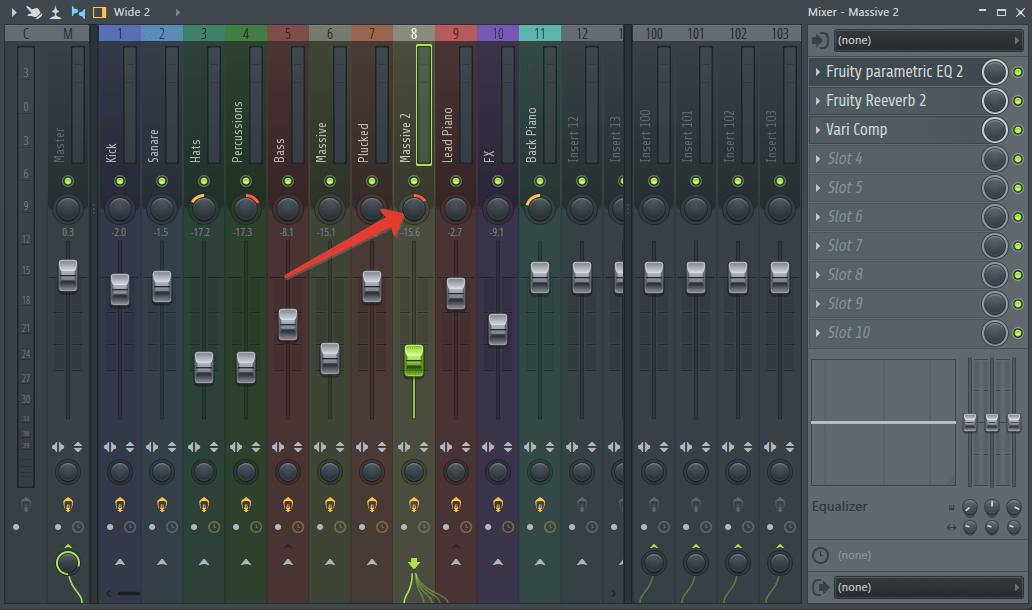This screenshot has height=610, width=1032.
Task: Disable the Fruity Reeverb 2 effect LED
Action: tap(1018, 101)
